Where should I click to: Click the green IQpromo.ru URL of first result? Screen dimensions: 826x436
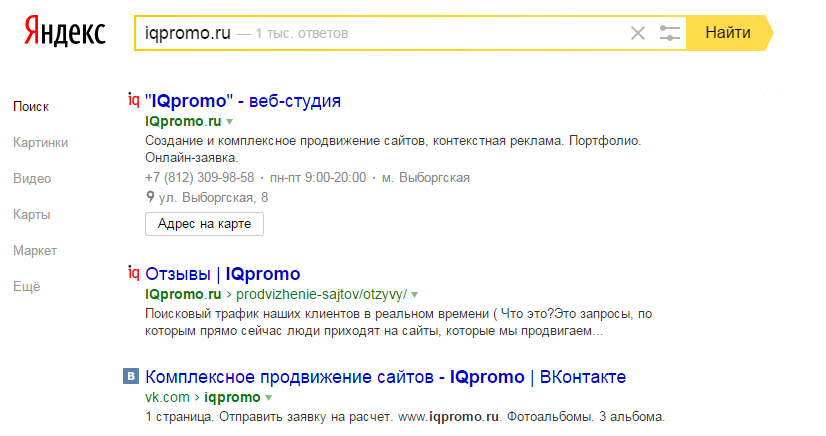[x=183, y=121]
